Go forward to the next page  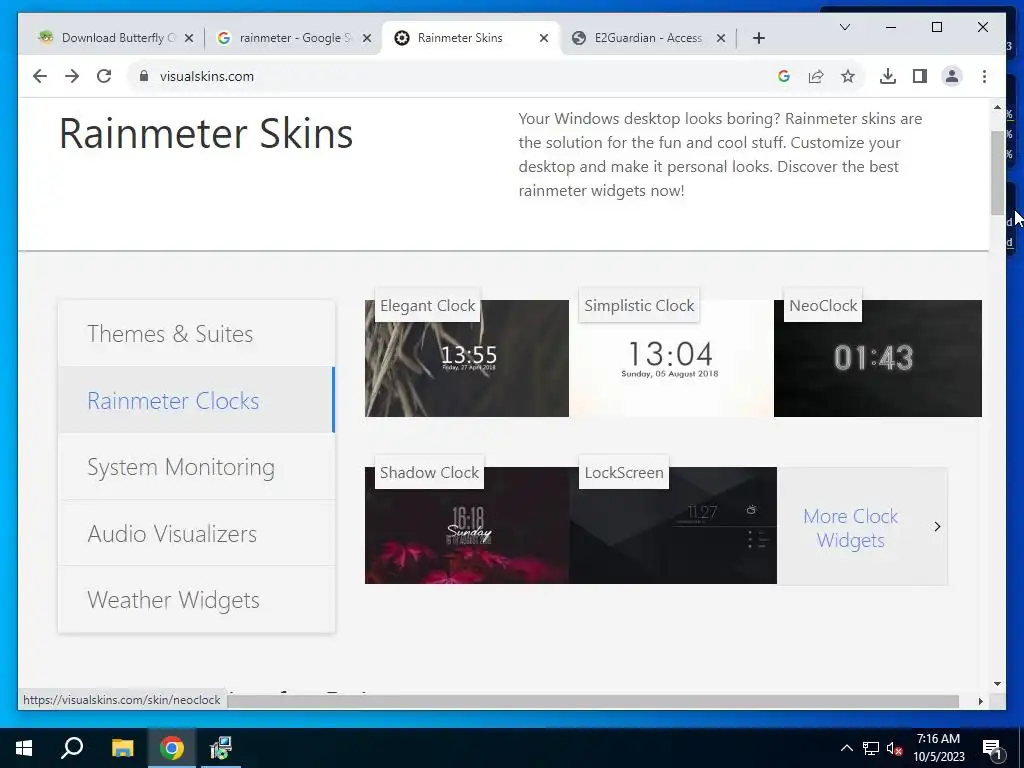[x=72, y=76]
